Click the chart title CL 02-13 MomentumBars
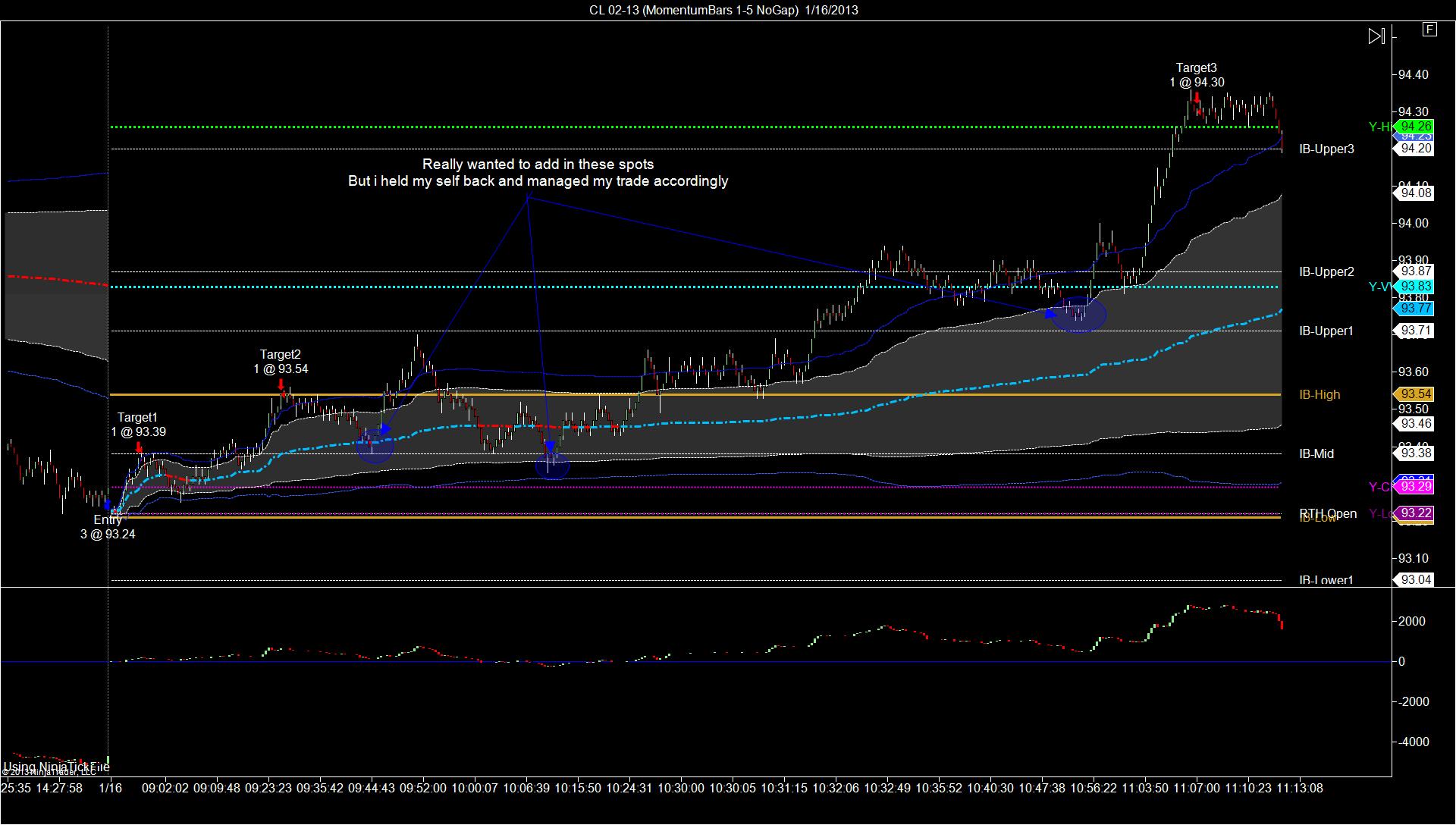This screenshot has height=825, width=1456. coord(723,10)
